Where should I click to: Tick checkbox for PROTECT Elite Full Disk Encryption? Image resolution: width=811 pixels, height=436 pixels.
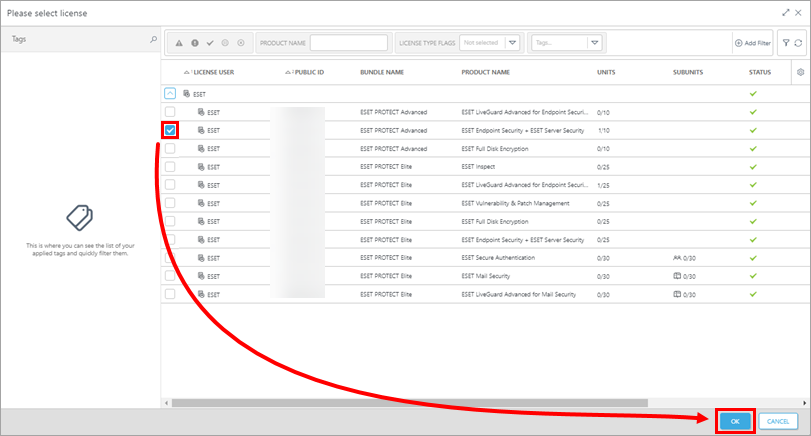click(x=170, y=221)
